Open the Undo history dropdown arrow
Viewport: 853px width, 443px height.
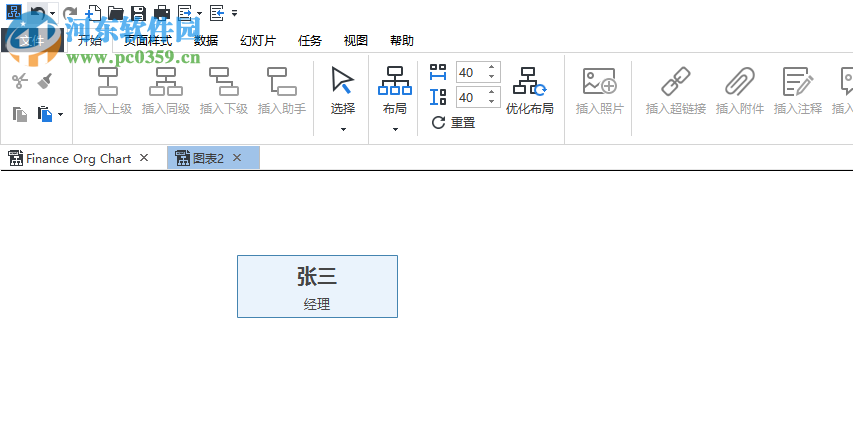tap(52, 13)
